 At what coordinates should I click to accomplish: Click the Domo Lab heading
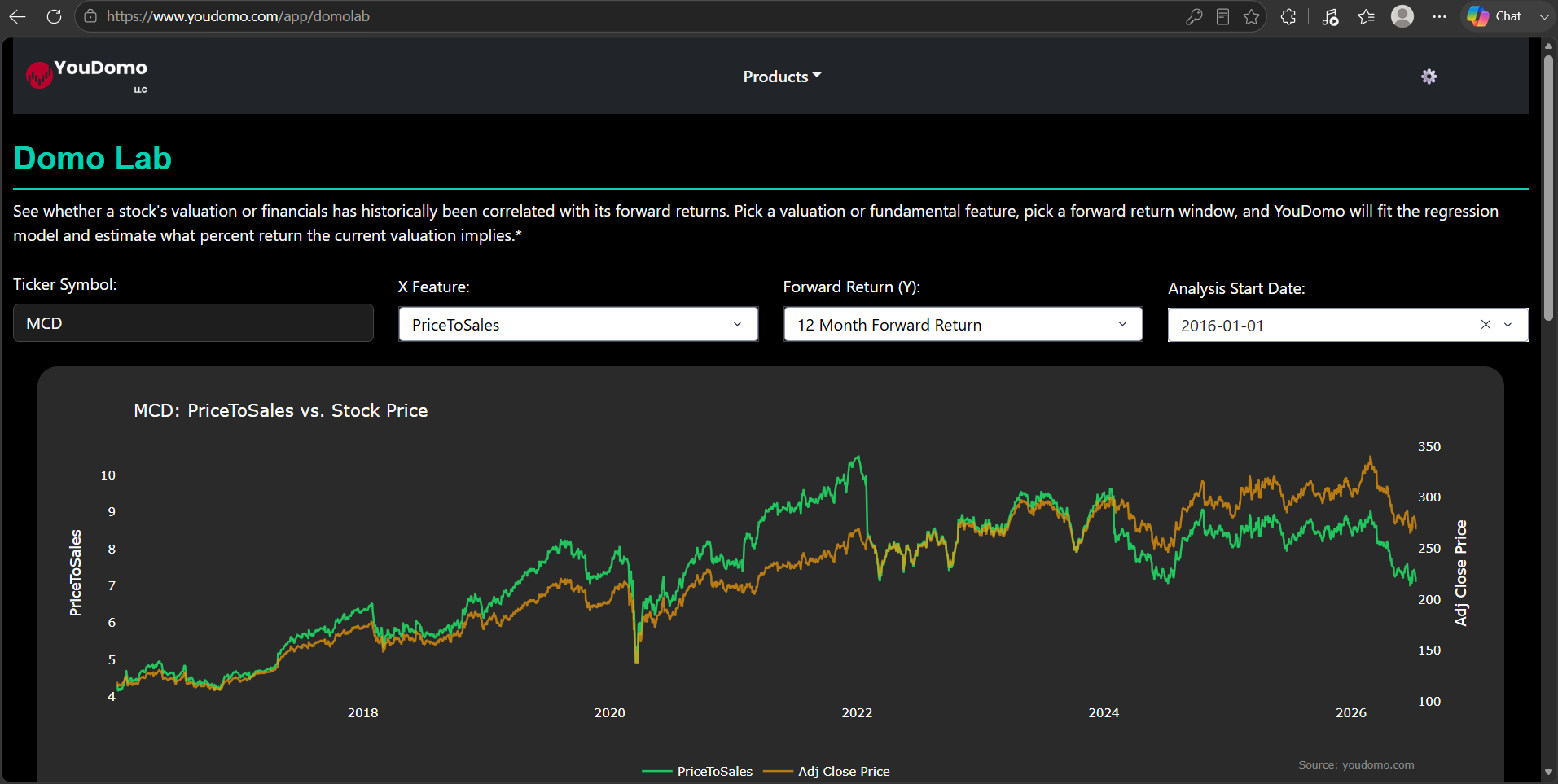coord(93,158)
